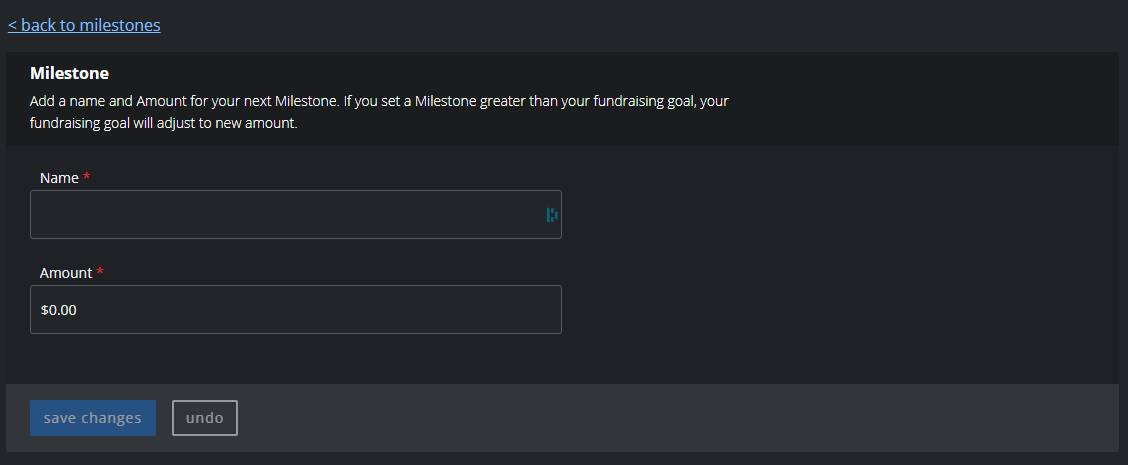Click the save changes button
The image size is (1128, 465).
[x=93, y=418]
